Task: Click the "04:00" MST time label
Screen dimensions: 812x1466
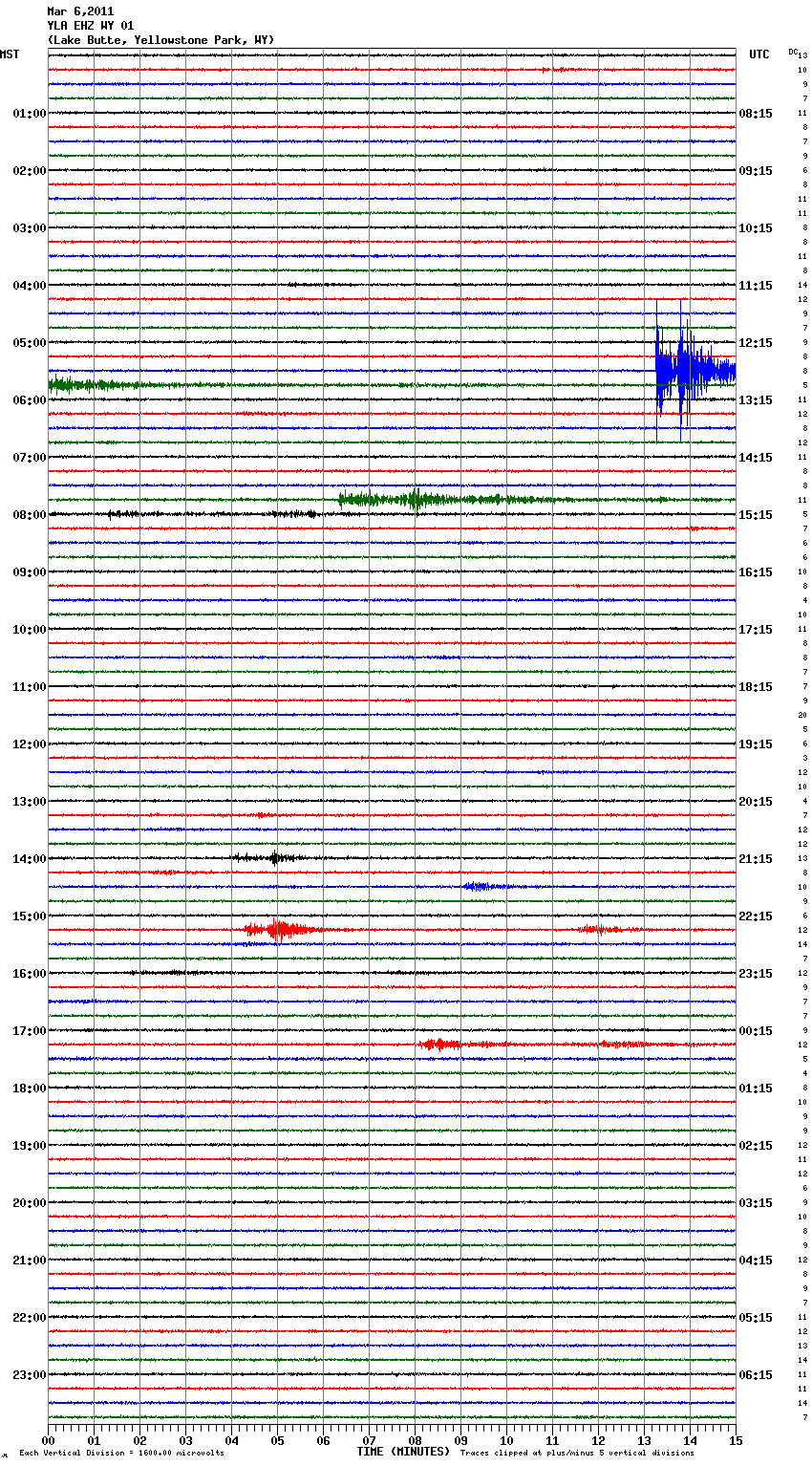Action: click(29, 286)
